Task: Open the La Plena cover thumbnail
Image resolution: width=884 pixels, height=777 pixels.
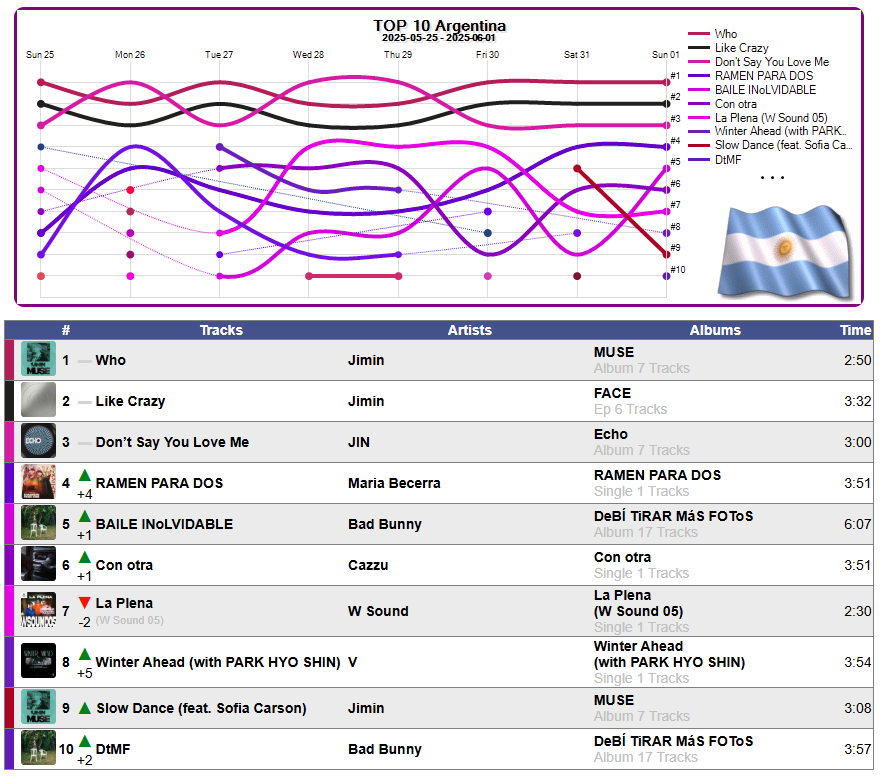Action: [38, 611]
